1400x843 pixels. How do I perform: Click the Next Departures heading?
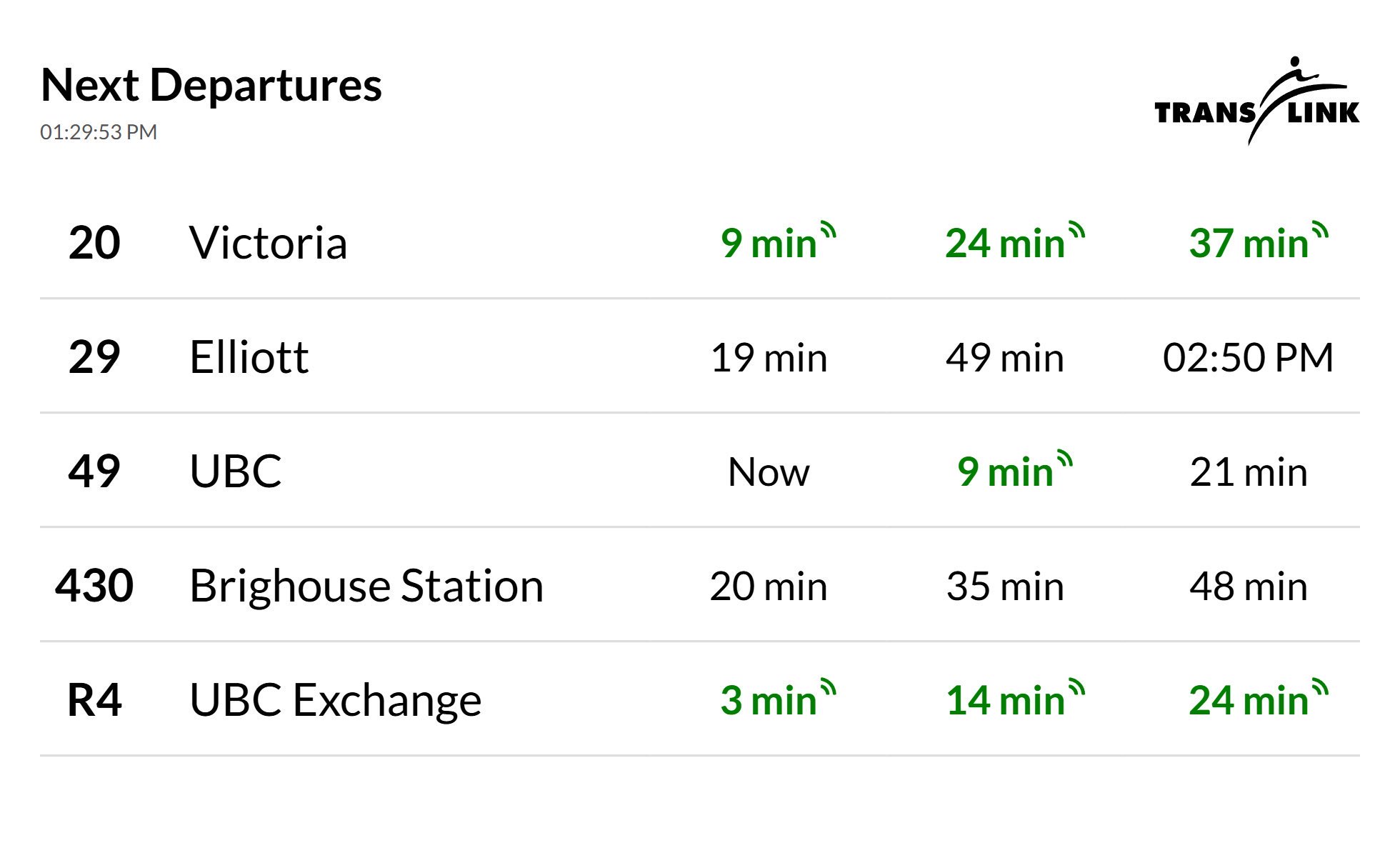(x=211, y=85)
